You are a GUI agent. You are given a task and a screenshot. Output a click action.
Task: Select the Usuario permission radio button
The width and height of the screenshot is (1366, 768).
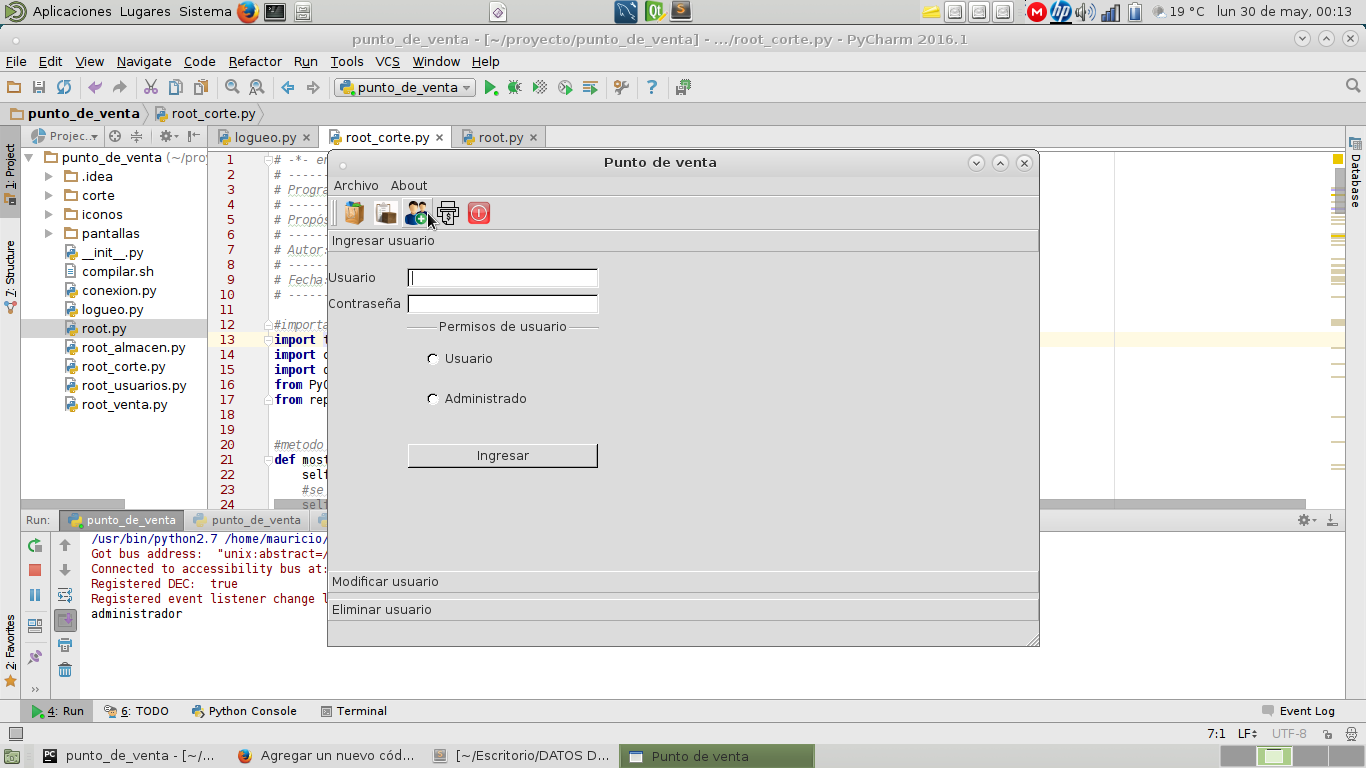pyautogui.click(x=433, y=359)
